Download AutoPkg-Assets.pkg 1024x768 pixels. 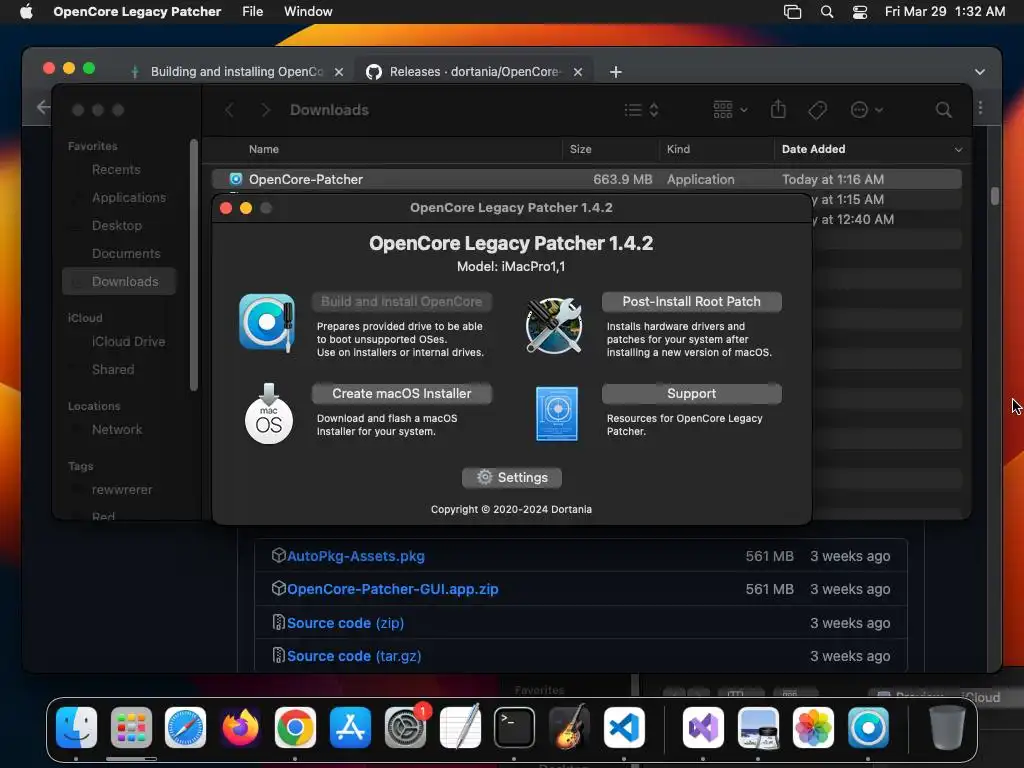point(356,556)
